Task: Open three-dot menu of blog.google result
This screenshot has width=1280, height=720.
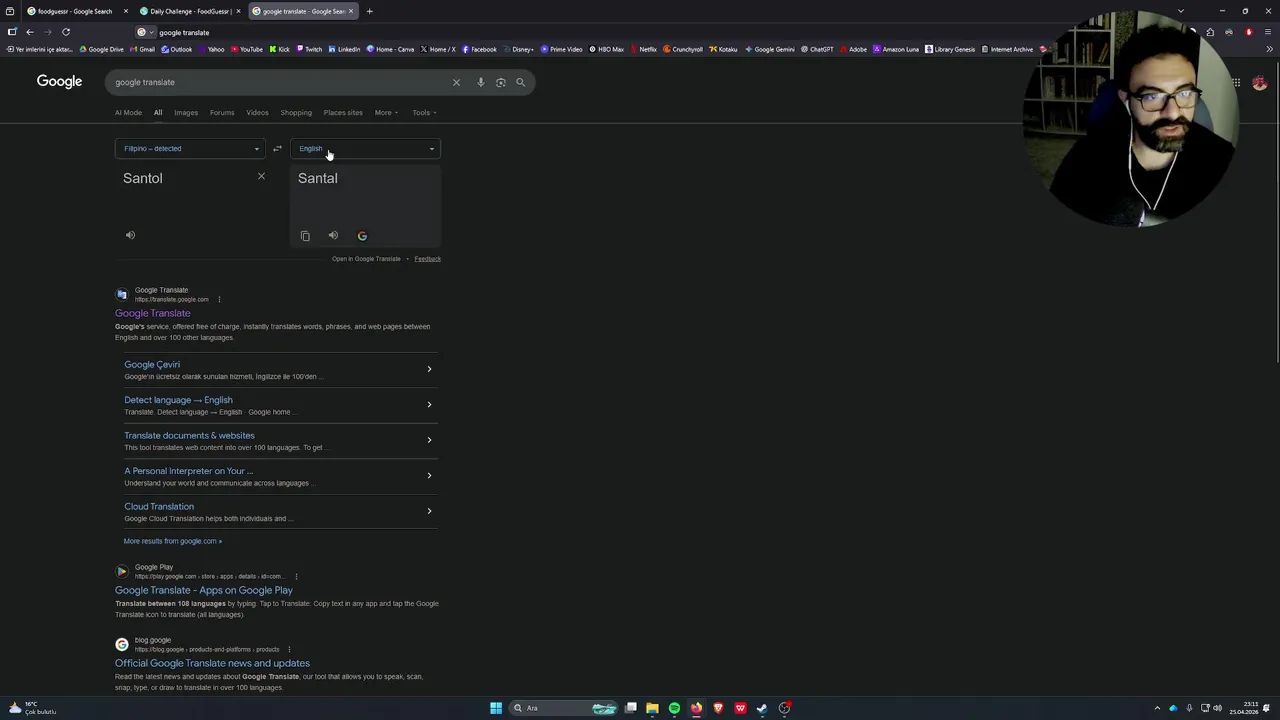Action: coord(289,649)
